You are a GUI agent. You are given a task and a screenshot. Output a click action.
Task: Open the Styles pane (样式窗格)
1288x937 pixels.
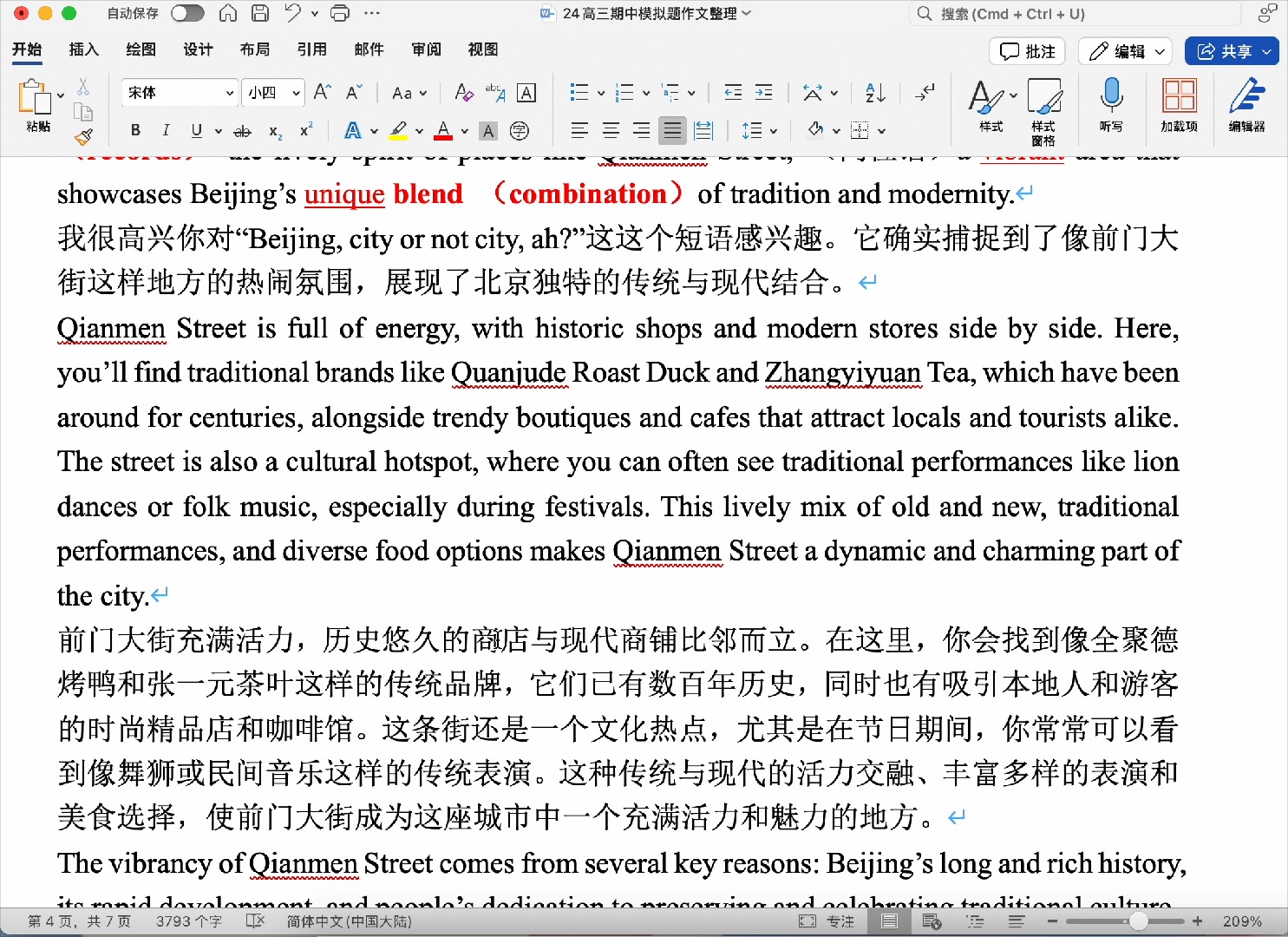1043,111
